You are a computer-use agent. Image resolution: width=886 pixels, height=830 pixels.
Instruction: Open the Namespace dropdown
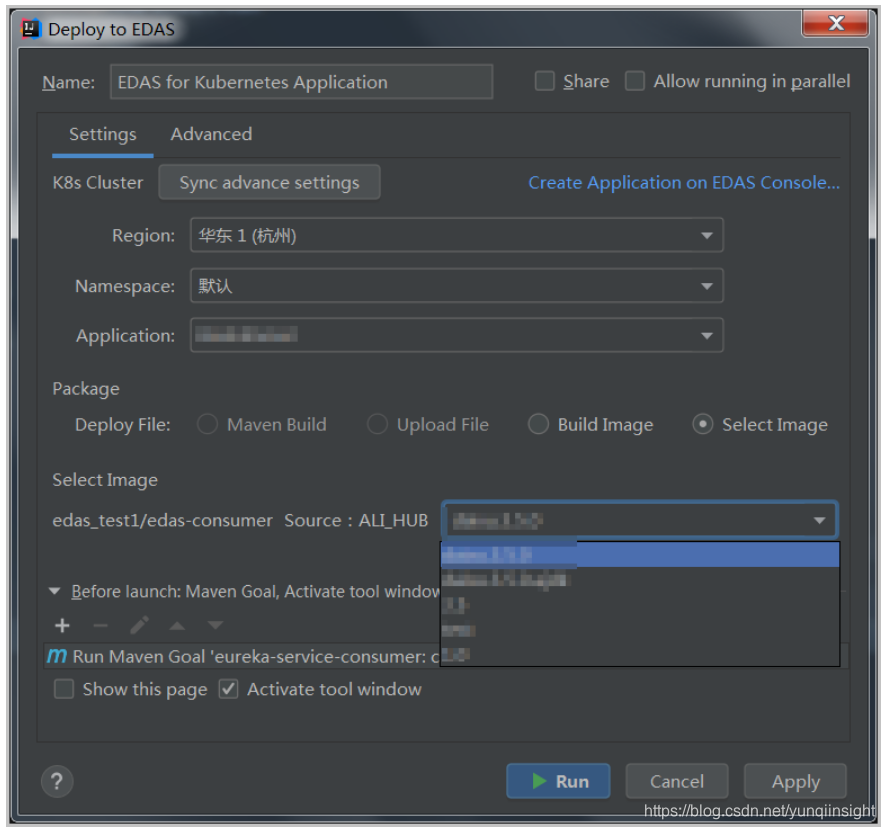457,286
